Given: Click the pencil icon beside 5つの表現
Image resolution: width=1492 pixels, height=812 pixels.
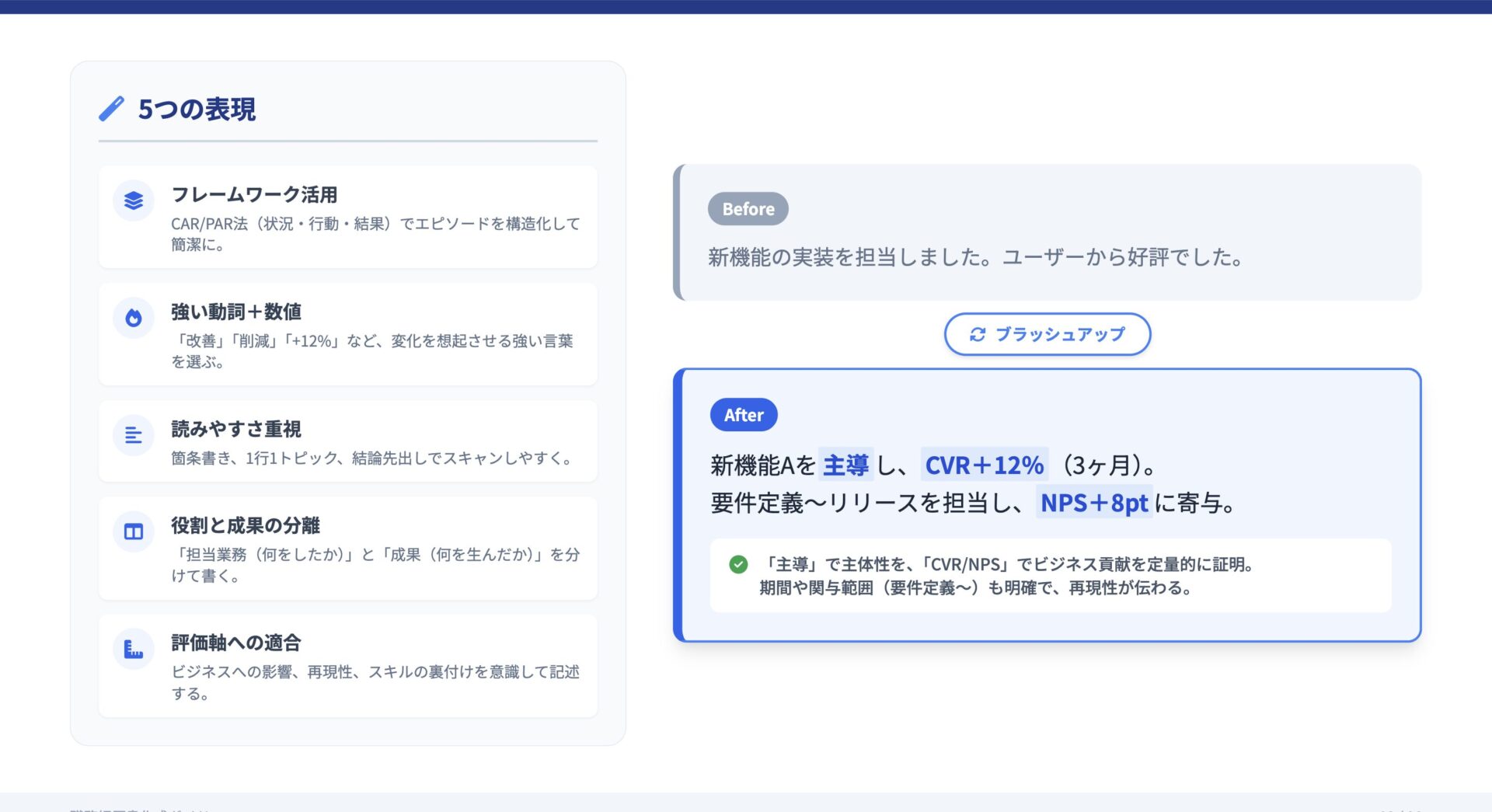Looking at the screenshot, I should point(111,109).
